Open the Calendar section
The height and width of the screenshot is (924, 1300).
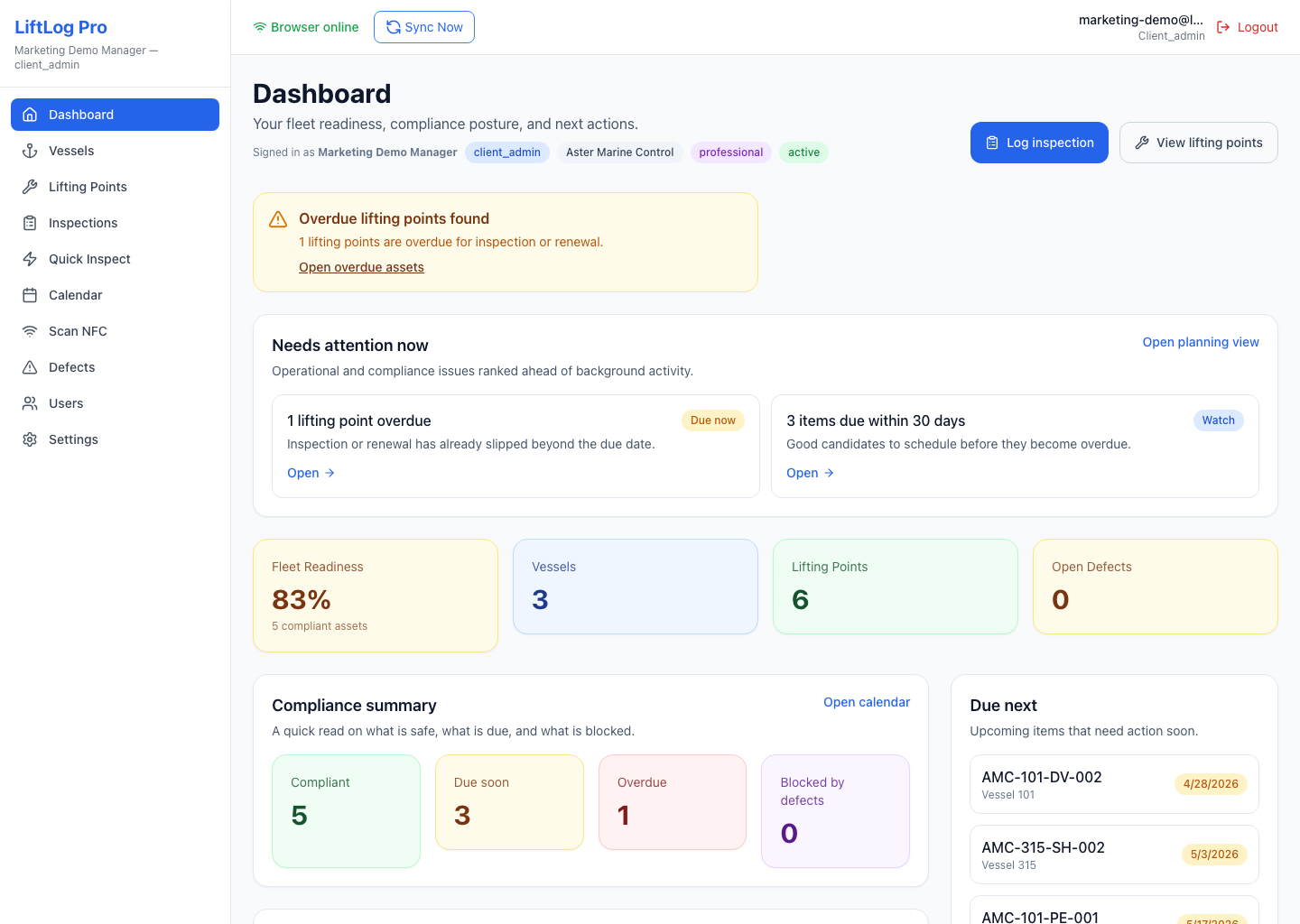click(x=115, y=295)
